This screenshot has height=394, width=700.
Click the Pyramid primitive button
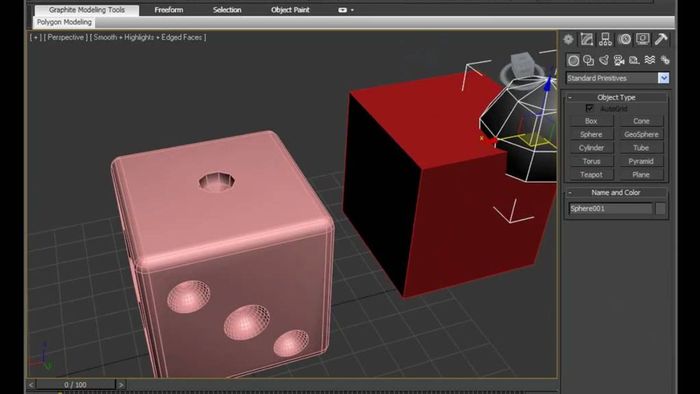coord(641,162)
